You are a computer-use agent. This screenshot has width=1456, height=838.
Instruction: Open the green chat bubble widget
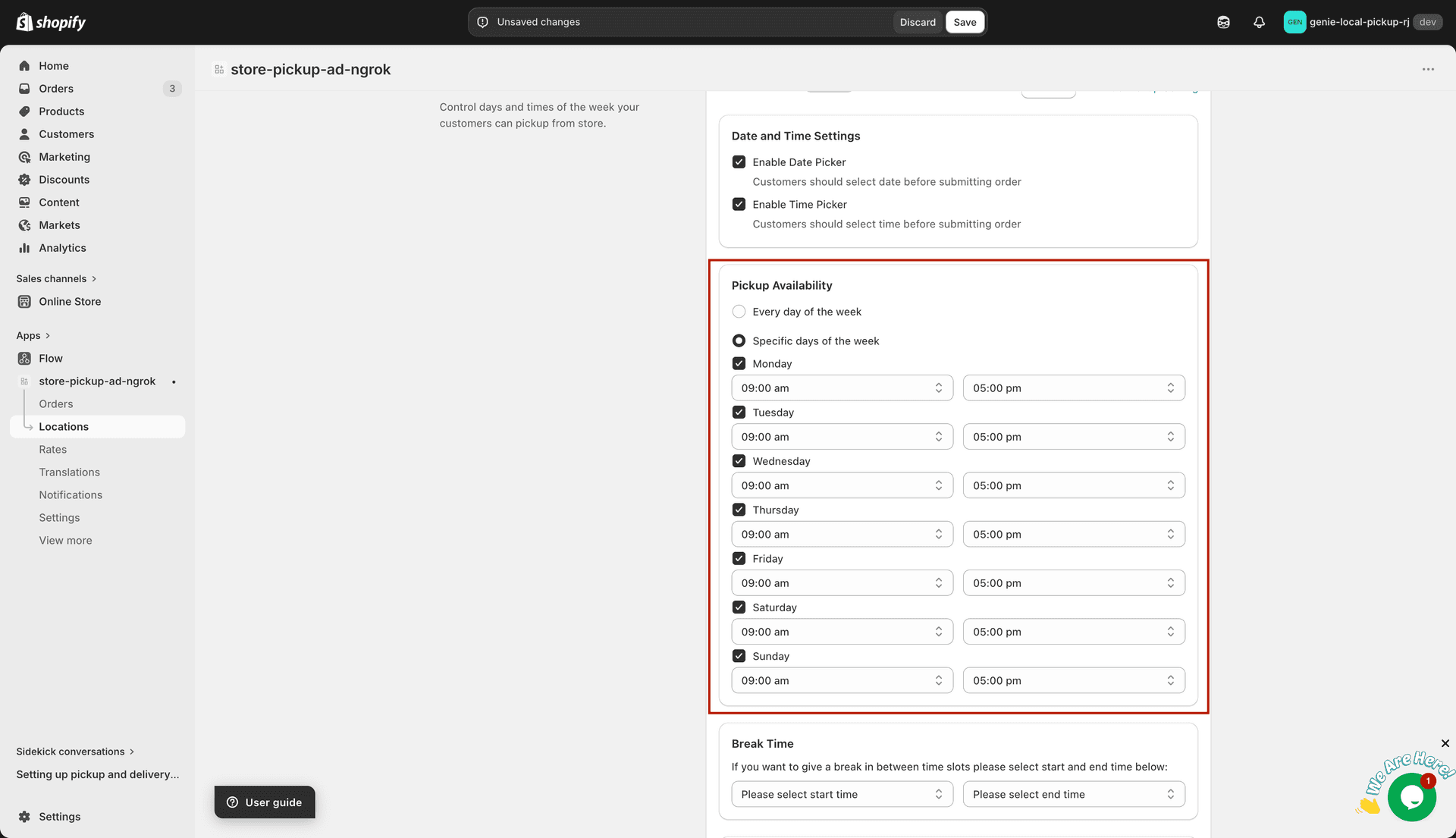pyautogui.click(x=1411, y=797)
